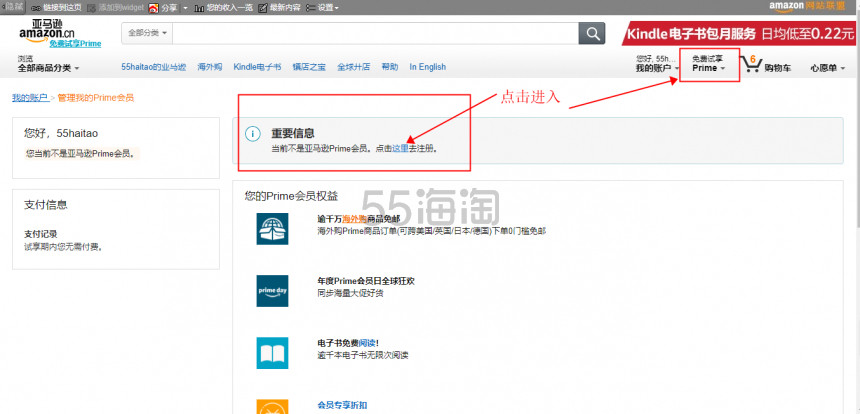
Task: Click the overseas shipping ship icon
Action: pos(272,229)
